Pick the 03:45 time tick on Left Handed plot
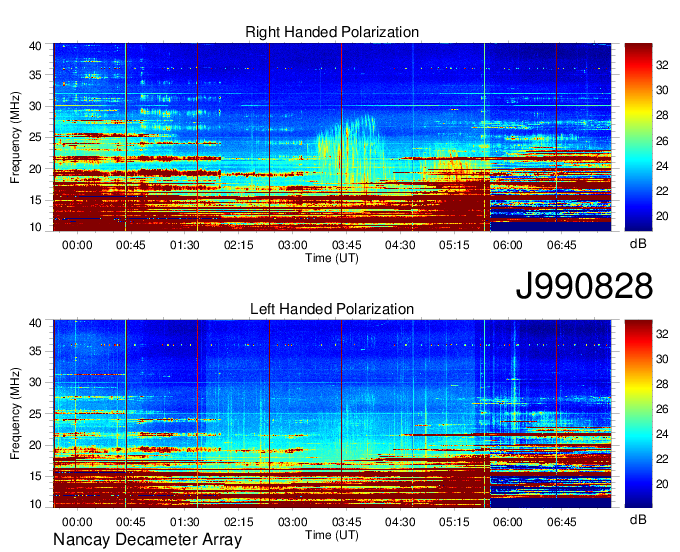Screen dimensions: 680x552 [347, 522]
